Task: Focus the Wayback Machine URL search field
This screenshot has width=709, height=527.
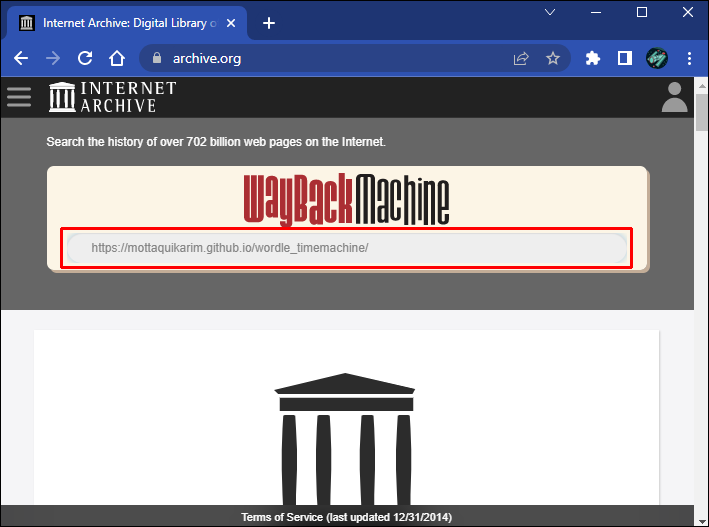Action: tap(347, 248)
